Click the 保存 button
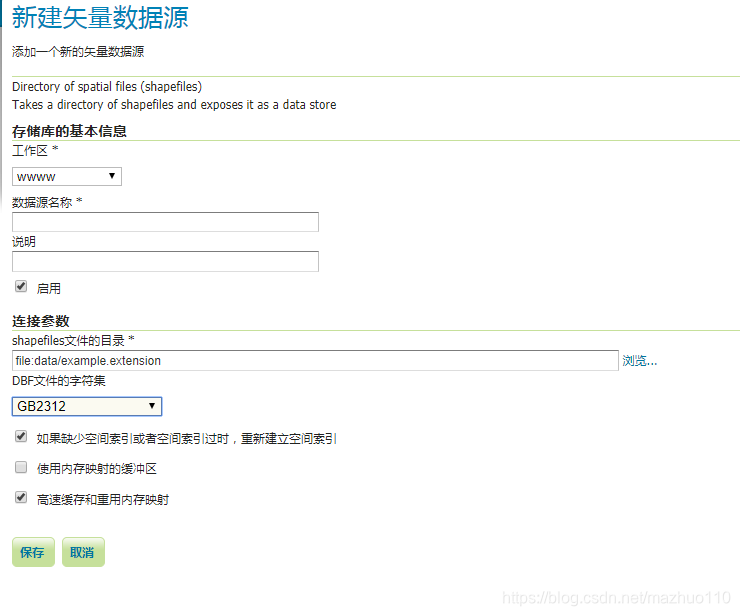The image size is (740, 616). [x=33, y=552]
